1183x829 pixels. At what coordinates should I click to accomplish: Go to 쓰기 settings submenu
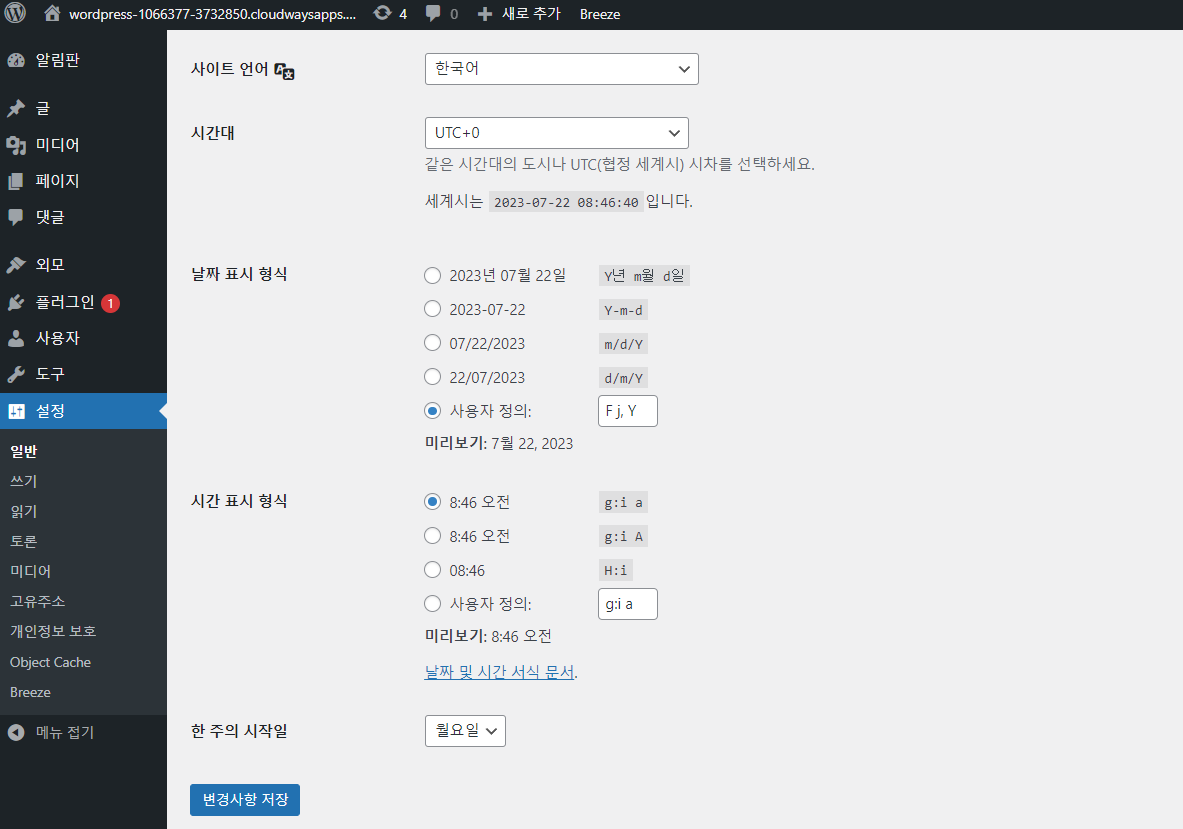(23, 481)
